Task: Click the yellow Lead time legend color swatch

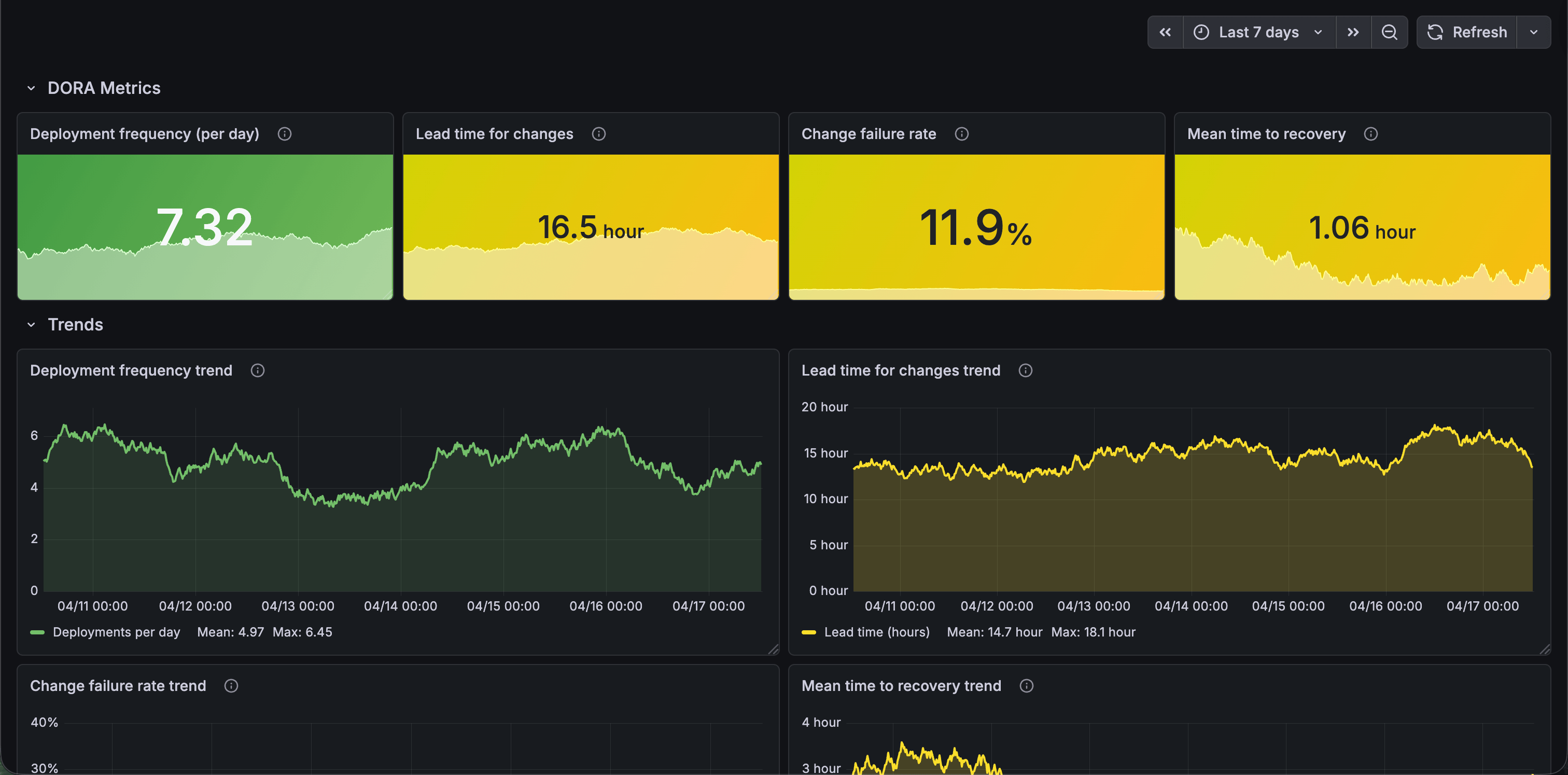Action: [x=808, y=632]
